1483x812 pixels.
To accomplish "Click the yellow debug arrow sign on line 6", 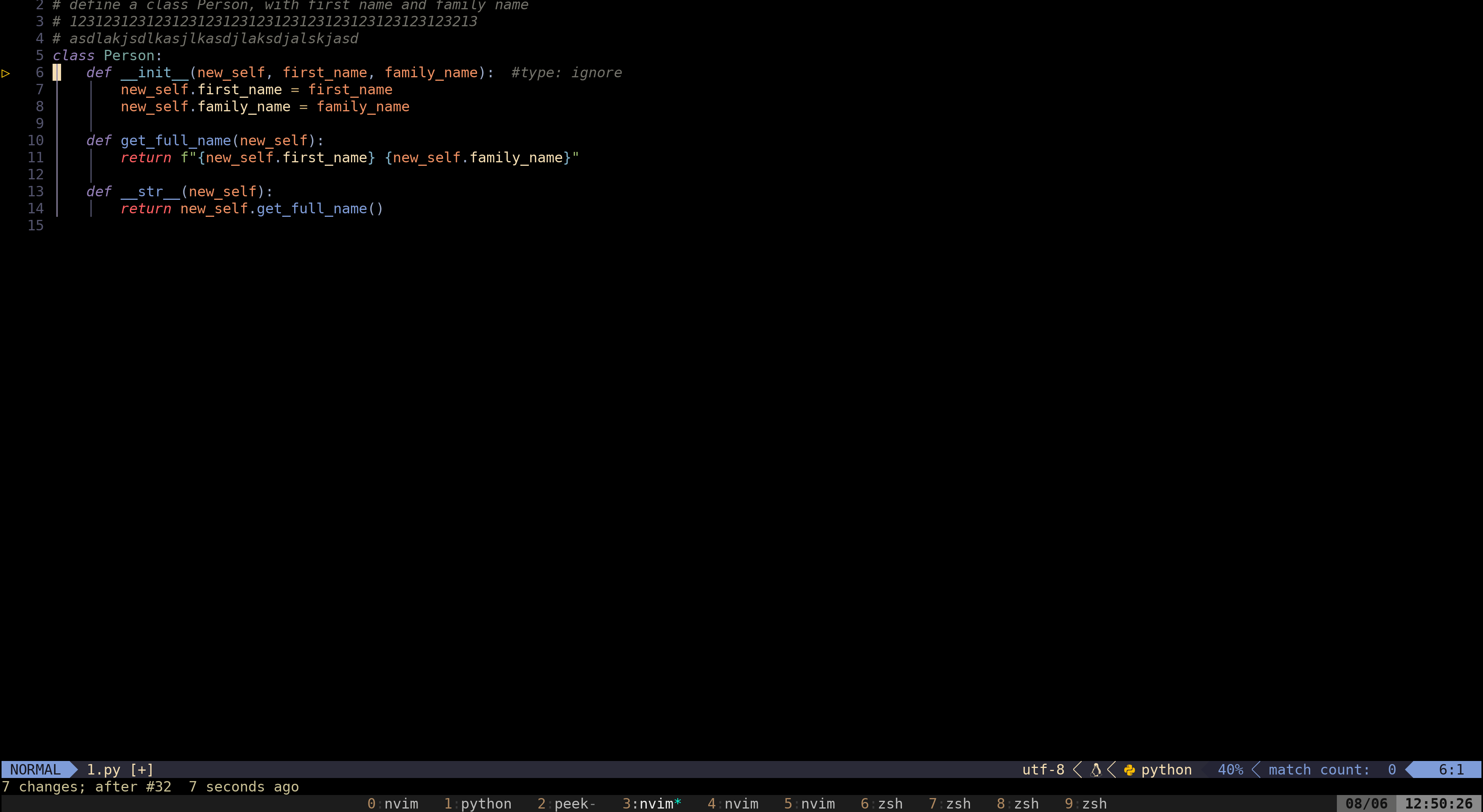I will click(x=6, y=73).
